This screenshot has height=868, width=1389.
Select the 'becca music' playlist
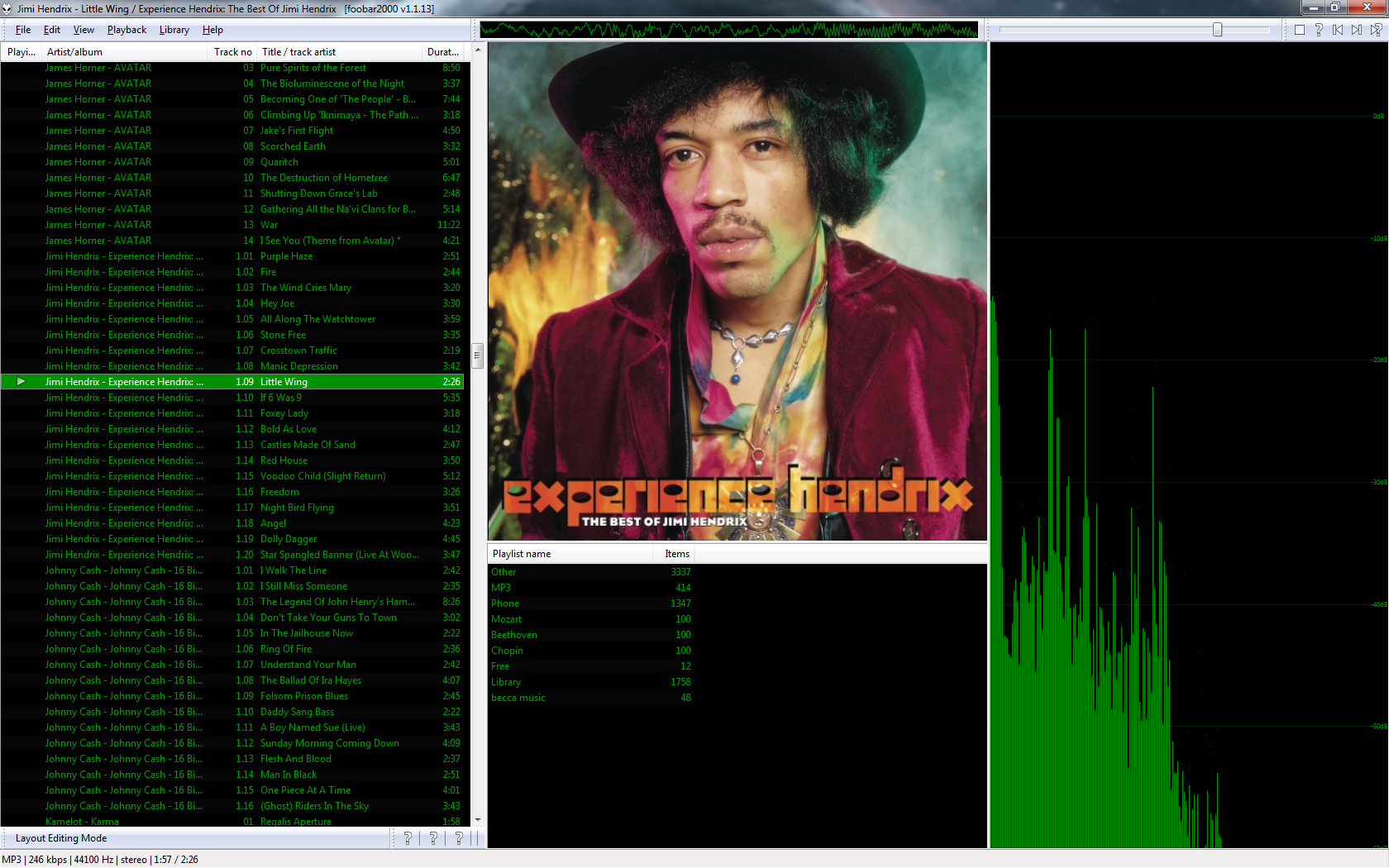point(590,698)
